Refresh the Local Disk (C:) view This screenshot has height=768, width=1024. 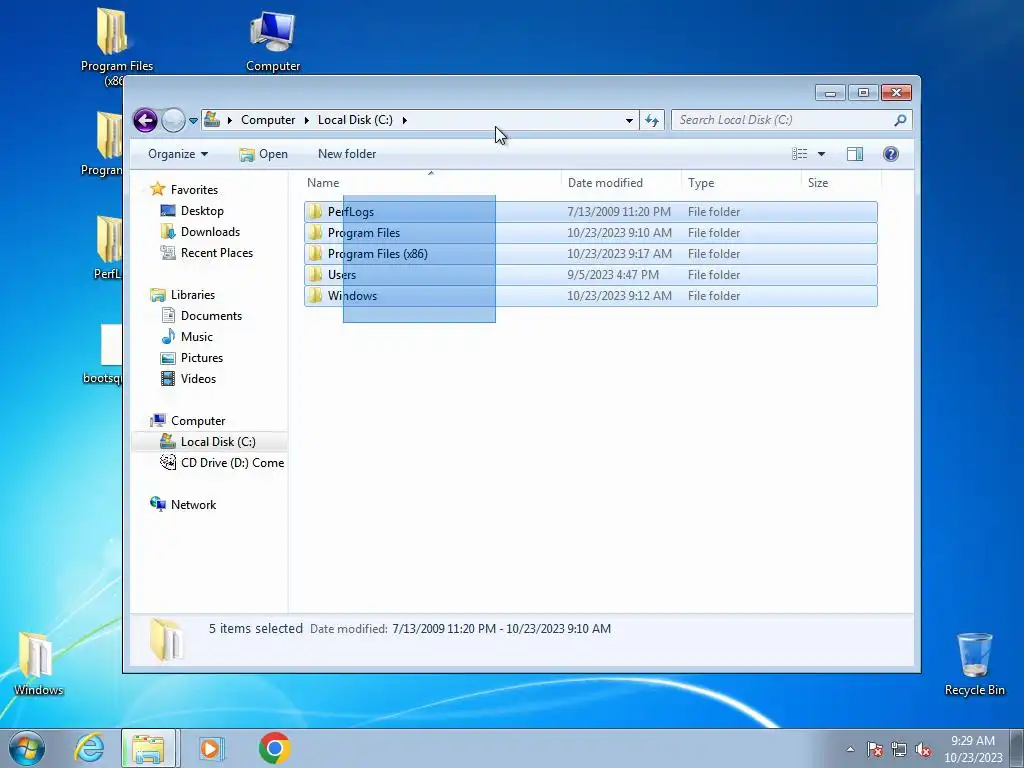[x=652, y=120]
